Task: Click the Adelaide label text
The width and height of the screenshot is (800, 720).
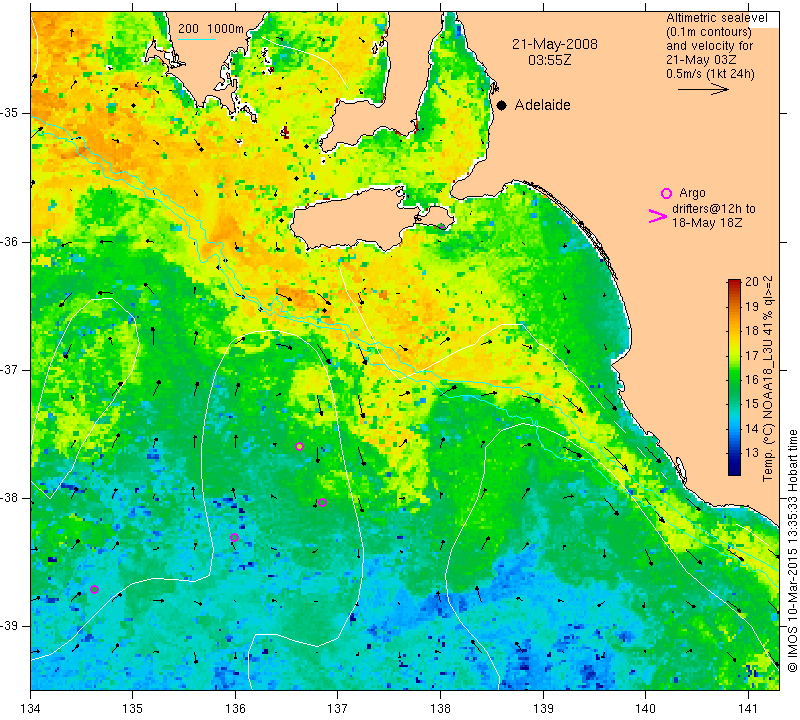Action: pyautogui.click(x=542, y=105)
